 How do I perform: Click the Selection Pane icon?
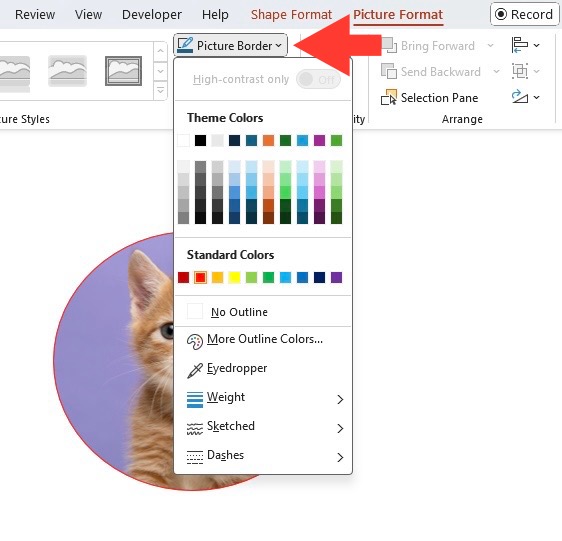pos(389,98)
